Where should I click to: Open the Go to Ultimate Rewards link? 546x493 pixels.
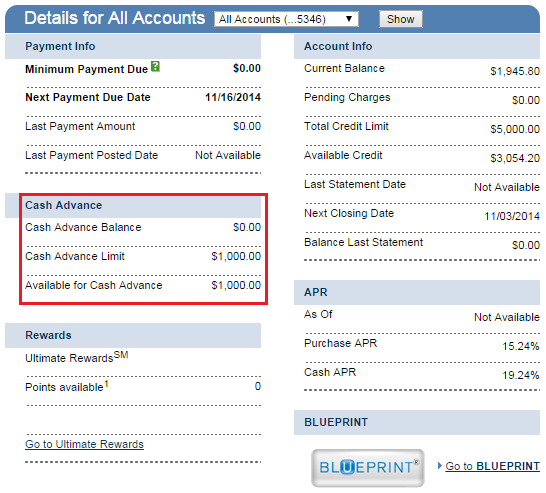click(x=84, y=444)
